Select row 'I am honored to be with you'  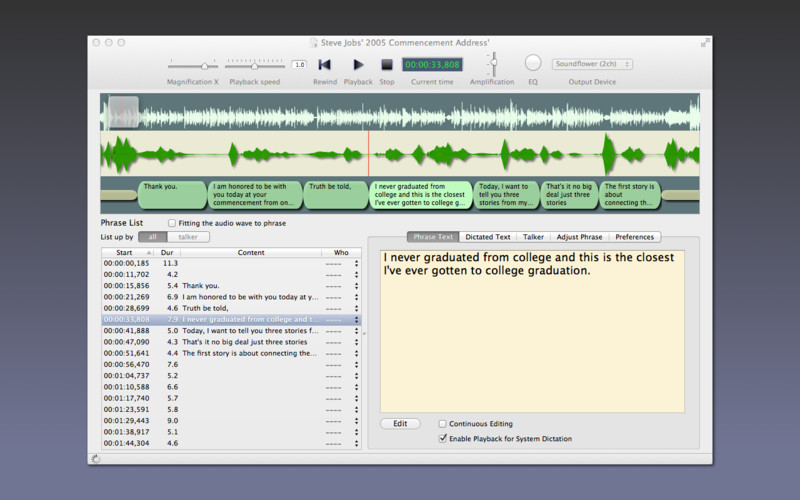pyautogui.click(x=231, y=297)
